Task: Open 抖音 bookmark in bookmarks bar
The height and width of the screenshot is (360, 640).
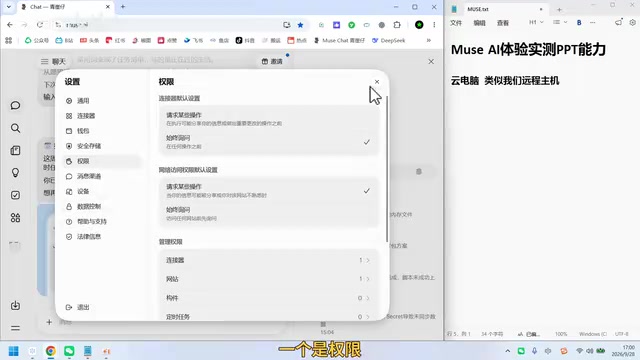Action: tap(245, 40)
